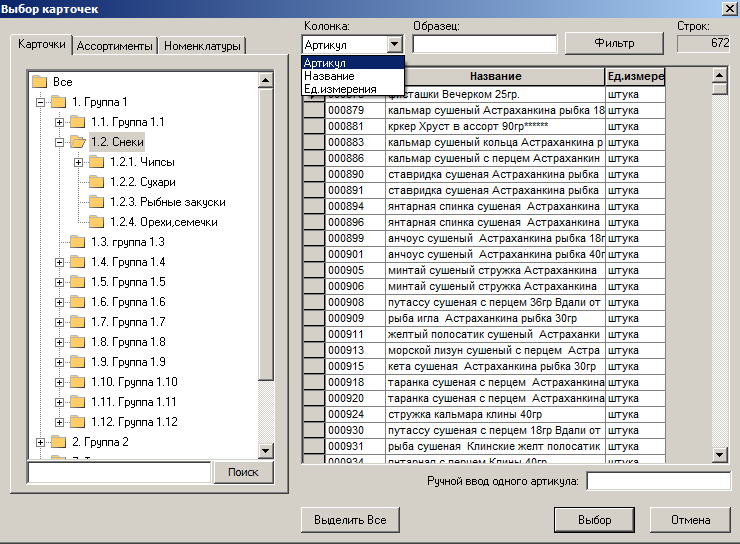Click the tree scrollbar down arrow
740x544 pixels.
266,451
